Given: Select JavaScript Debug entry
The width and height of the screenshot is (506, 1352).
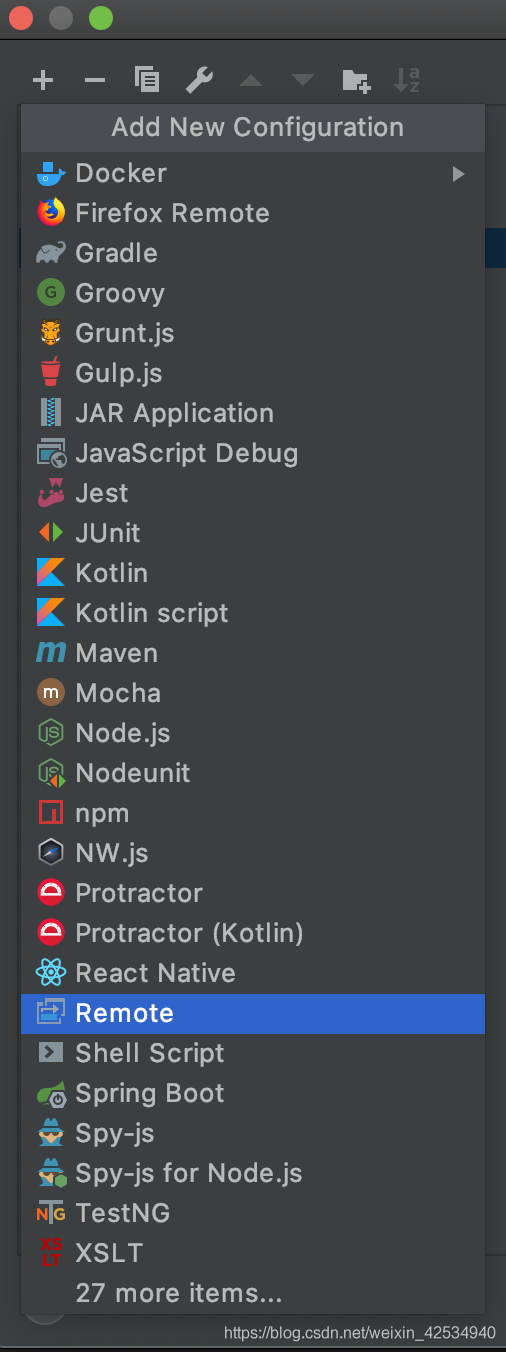Looking at the screenshot, I should 253,453.
